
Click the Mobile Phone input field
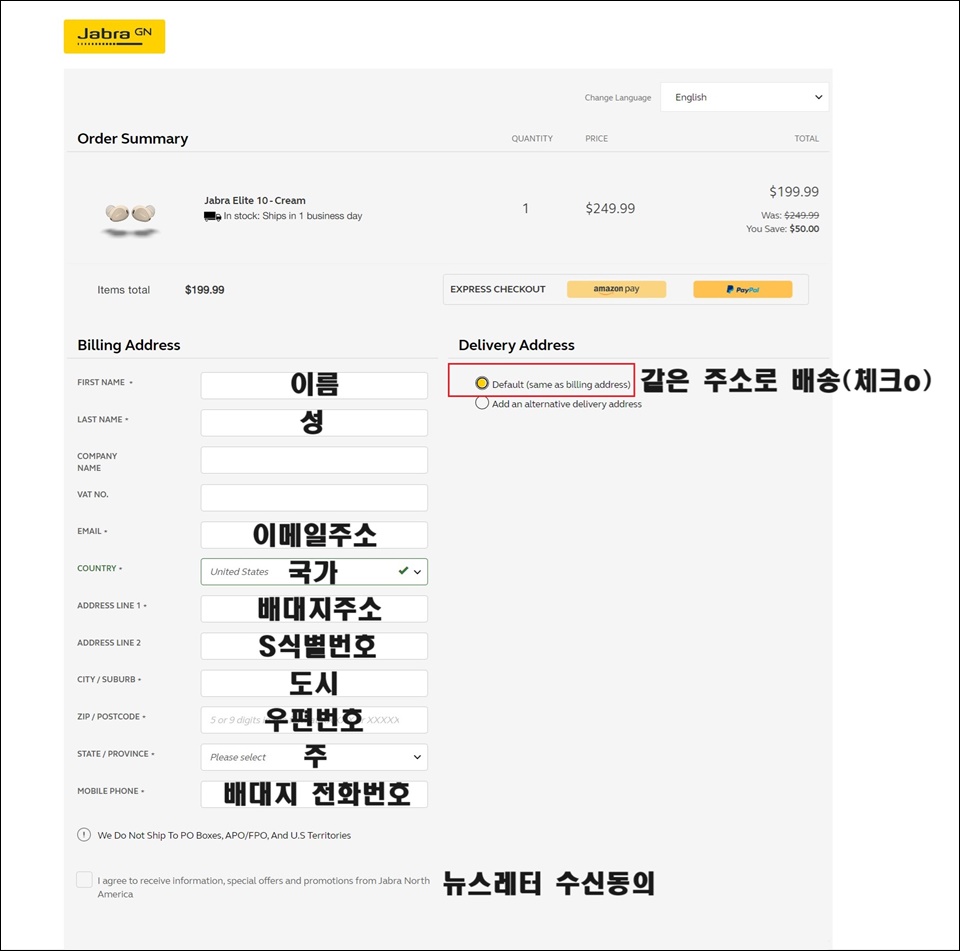coord(314,794)
